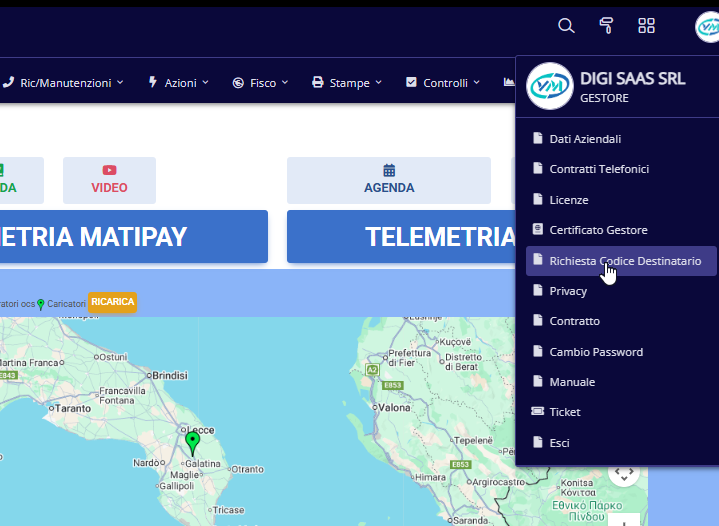719x526 pixels.
Task: Click the calendar icon on AGENDA tile
Action: (389, 170)
